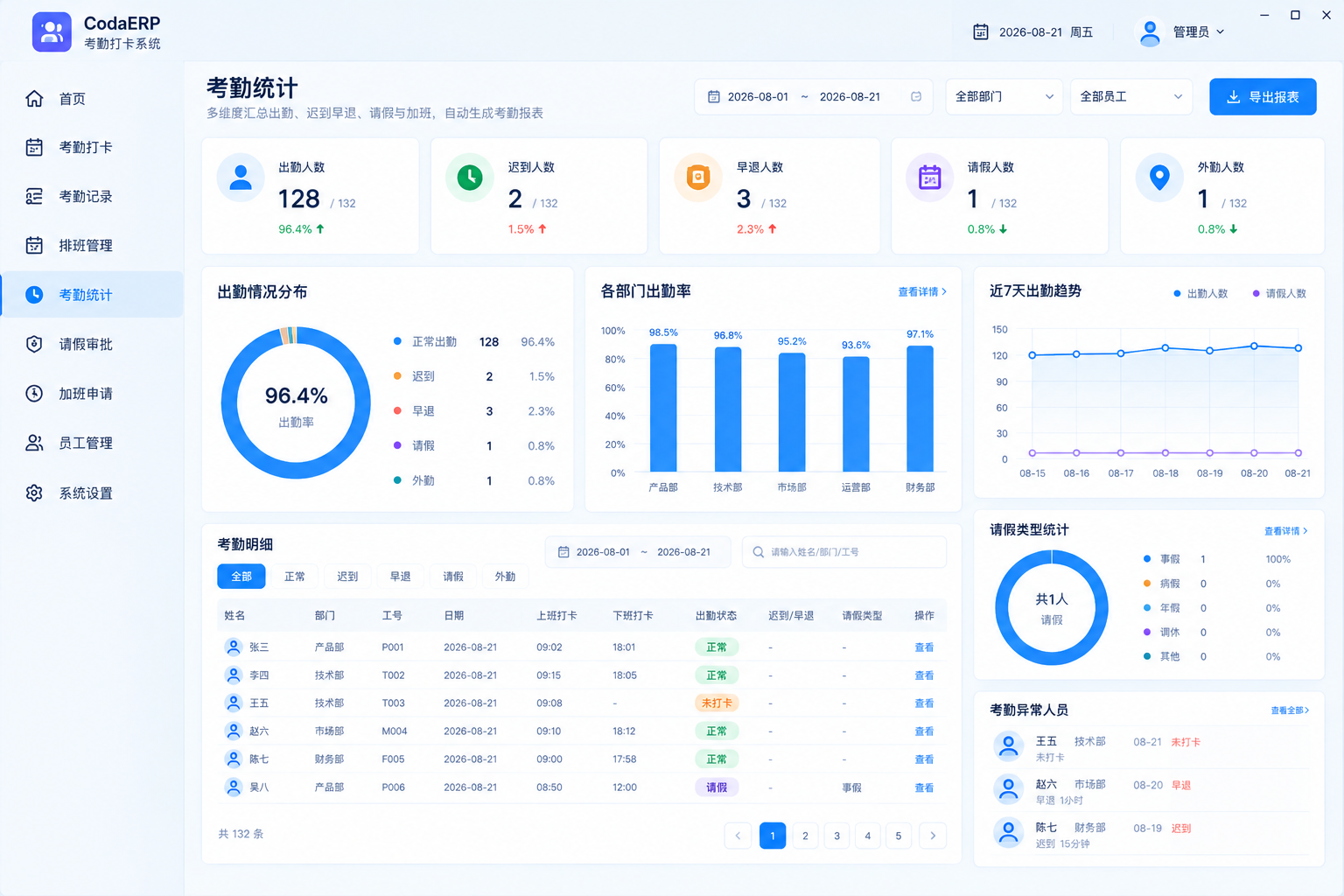
Task: Click the 未打卡 status tag for 王五
Action: [x=717, y=703]
